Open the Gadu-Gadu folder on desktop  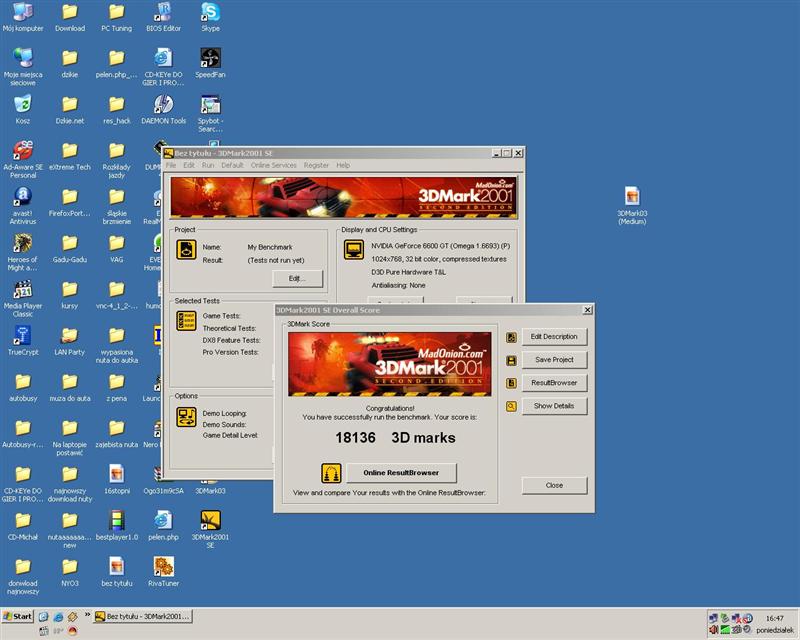(70, 248)
